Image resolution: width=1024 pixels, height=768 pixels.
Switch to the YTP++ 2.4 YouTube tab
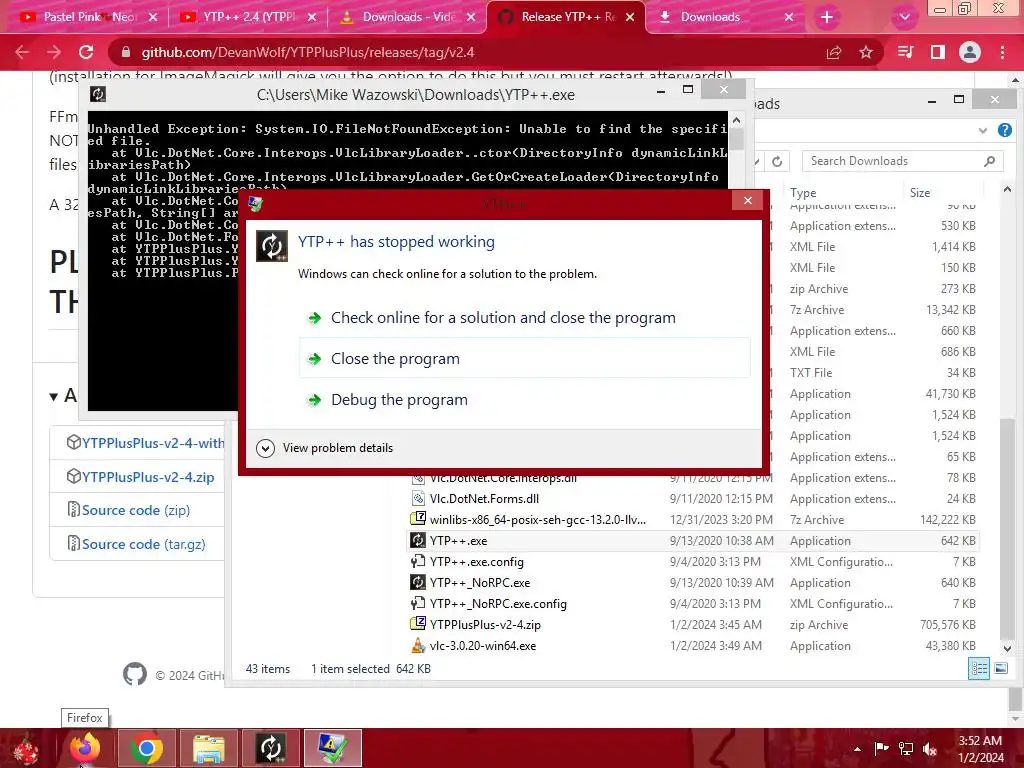click(248, 17)
